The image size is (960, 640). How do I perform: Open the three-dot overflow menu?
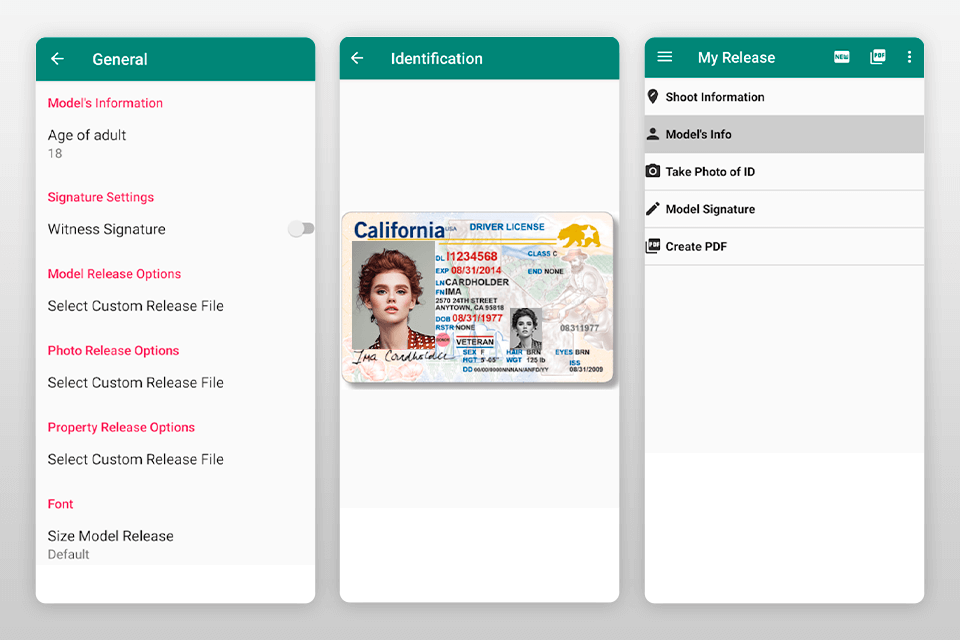coord(909,57)
